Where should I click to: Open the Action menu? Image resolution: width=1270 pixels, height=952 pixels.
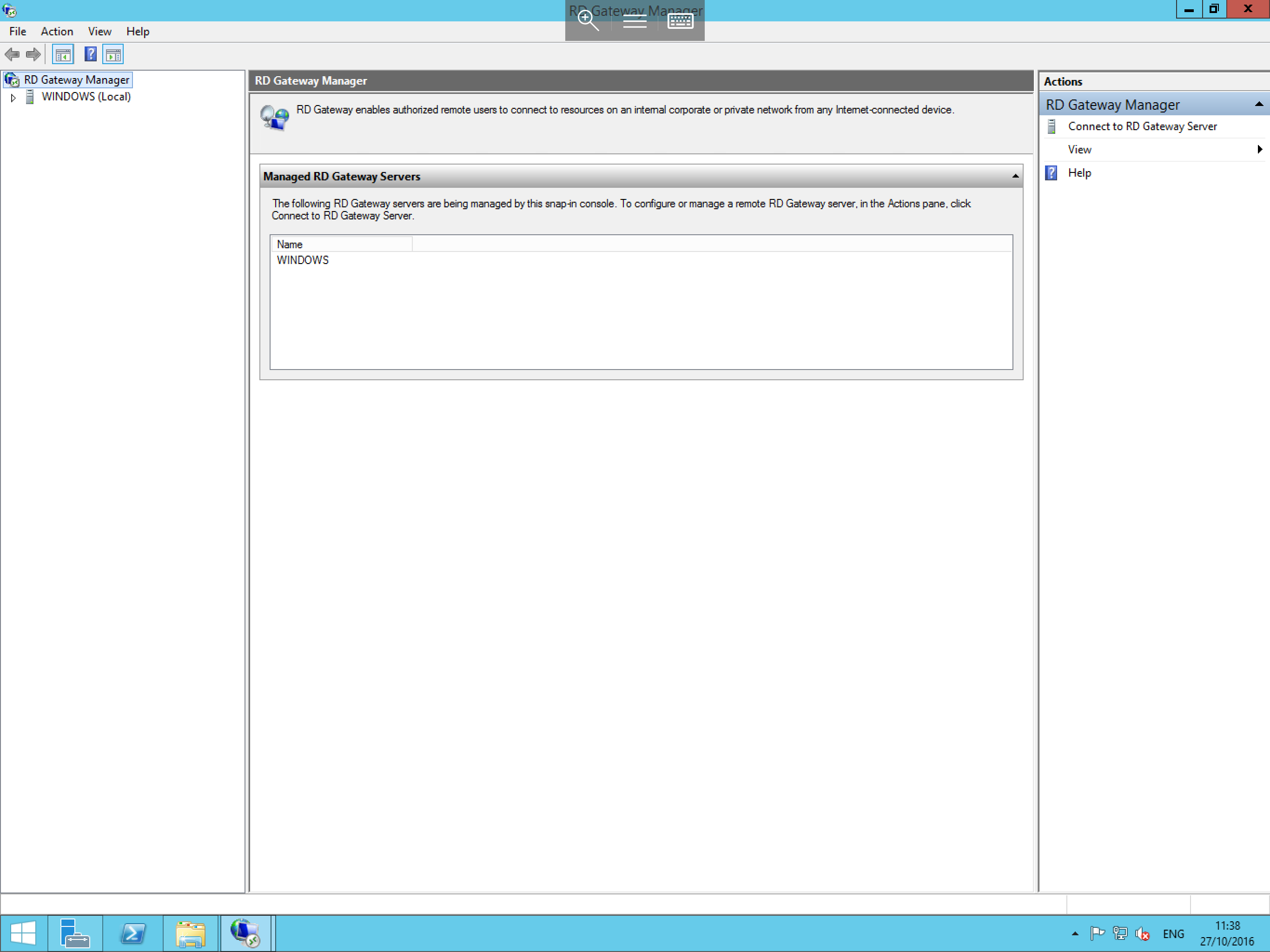pos(57,32)
